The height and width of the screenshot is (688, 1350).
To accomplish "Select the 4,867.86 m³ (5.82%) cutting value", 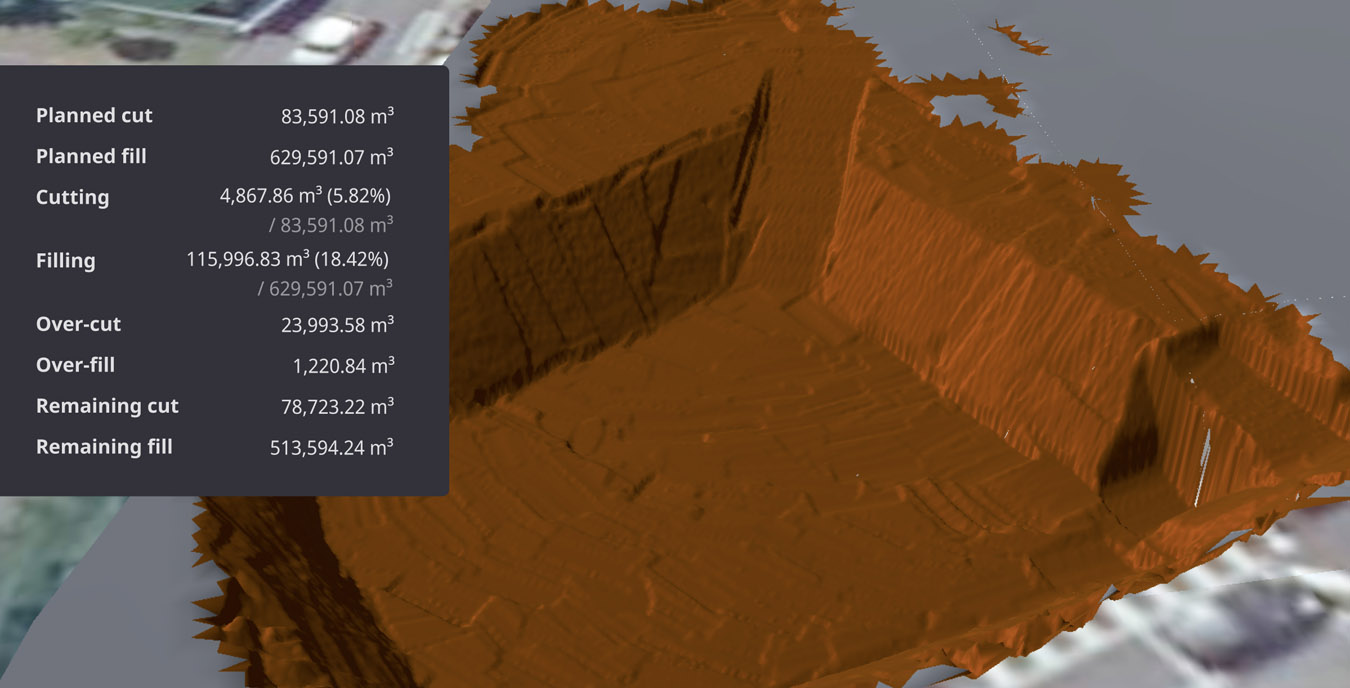I will tap(305, 196).
